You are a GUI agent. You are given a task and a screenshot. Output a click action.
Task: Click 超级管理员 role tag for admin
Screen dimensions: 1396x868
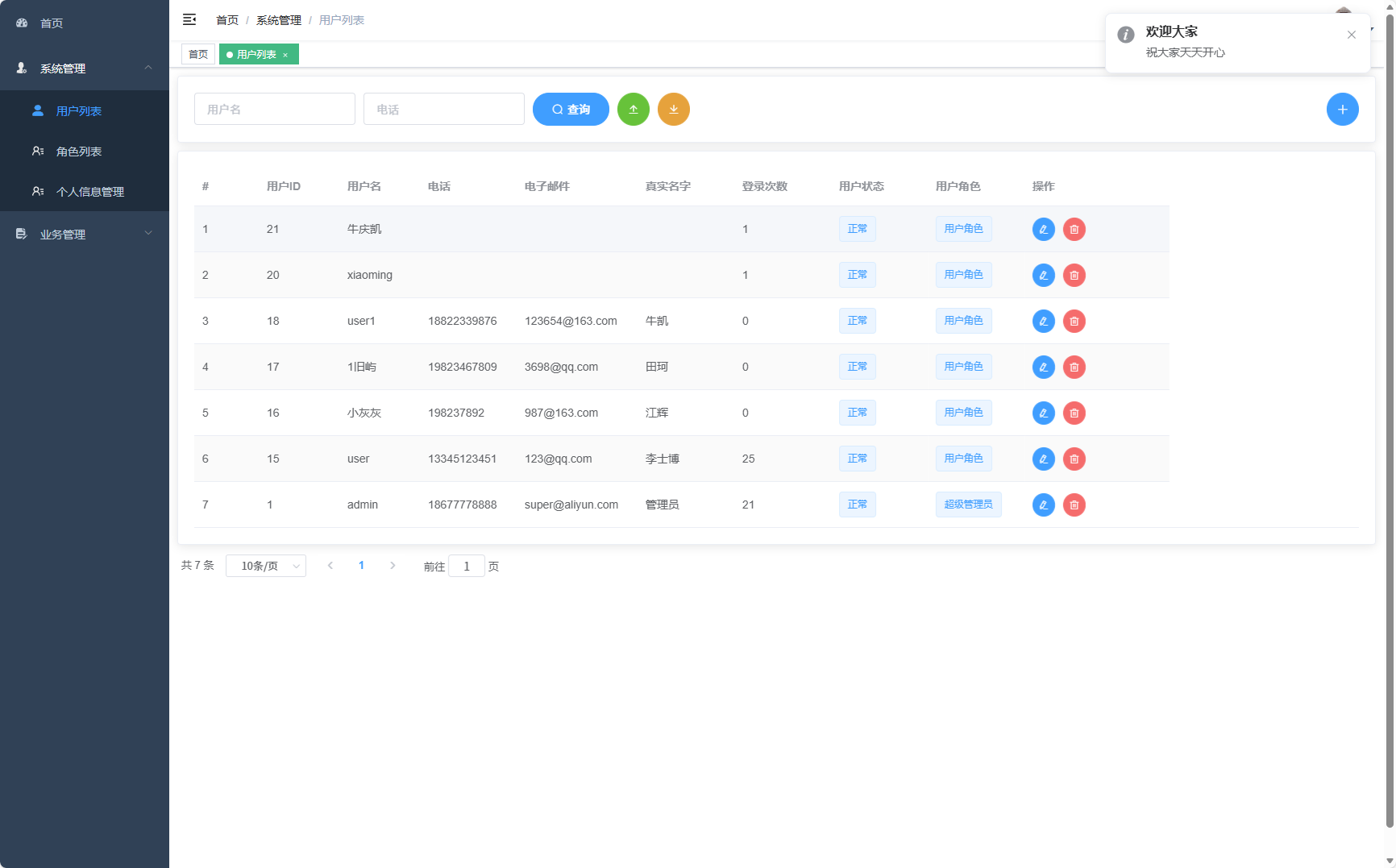[968, 505]
